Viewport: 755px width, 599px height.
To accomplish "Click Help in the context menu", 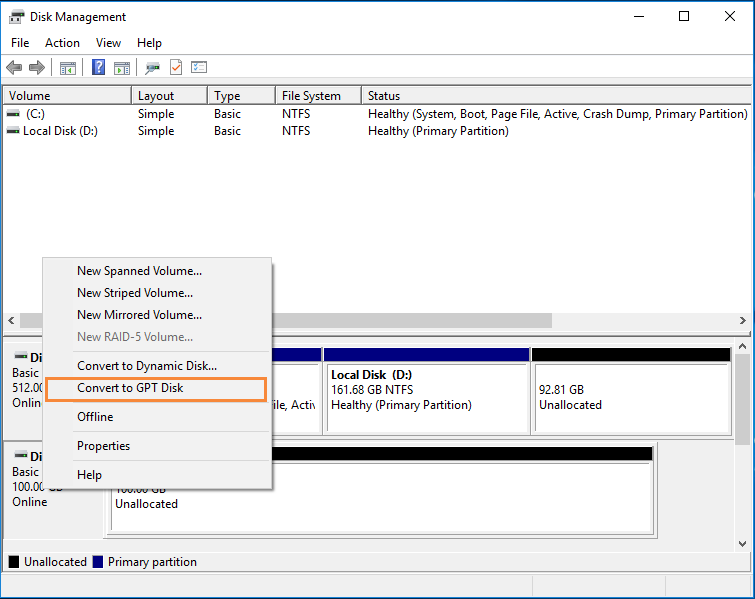I will pyautogui.click(x=157, y=475).
